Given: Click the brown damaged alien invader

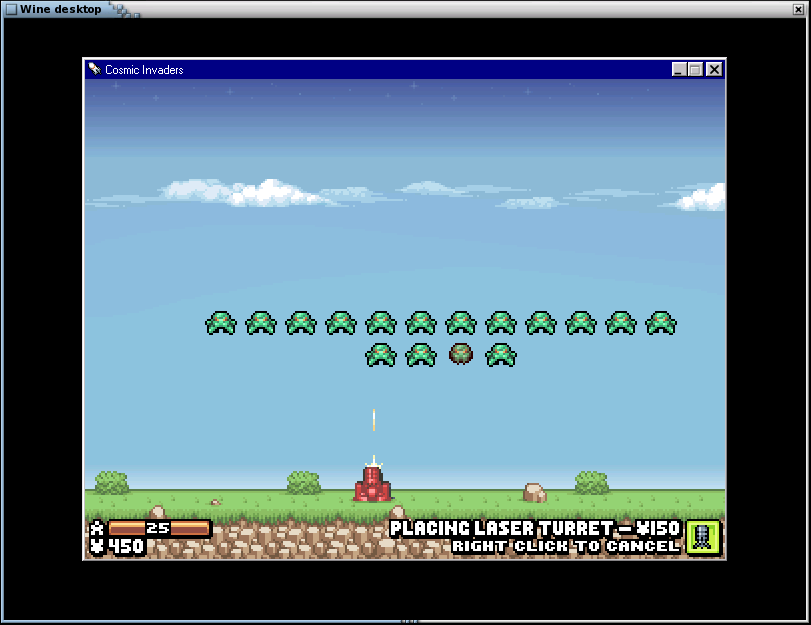Looking at the screenshot, I should point(461,354).
